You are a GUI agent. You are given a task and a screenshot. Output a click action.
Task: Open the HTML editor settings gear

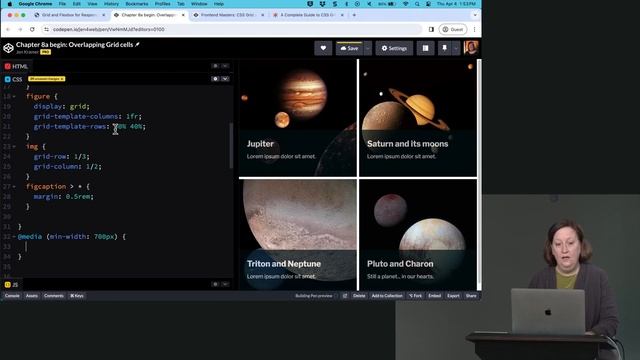(x=216, y=66)
